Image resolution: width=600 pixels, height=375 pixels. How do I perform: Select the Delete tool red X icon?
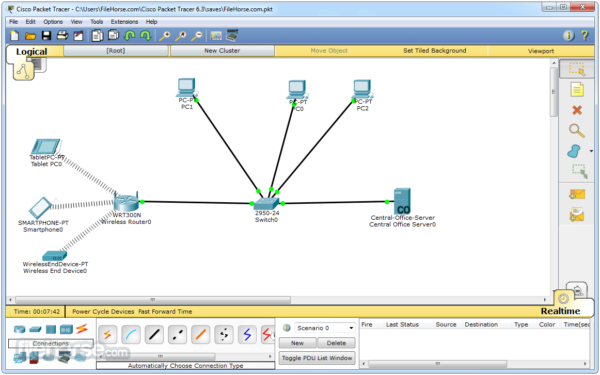[577, 110]
